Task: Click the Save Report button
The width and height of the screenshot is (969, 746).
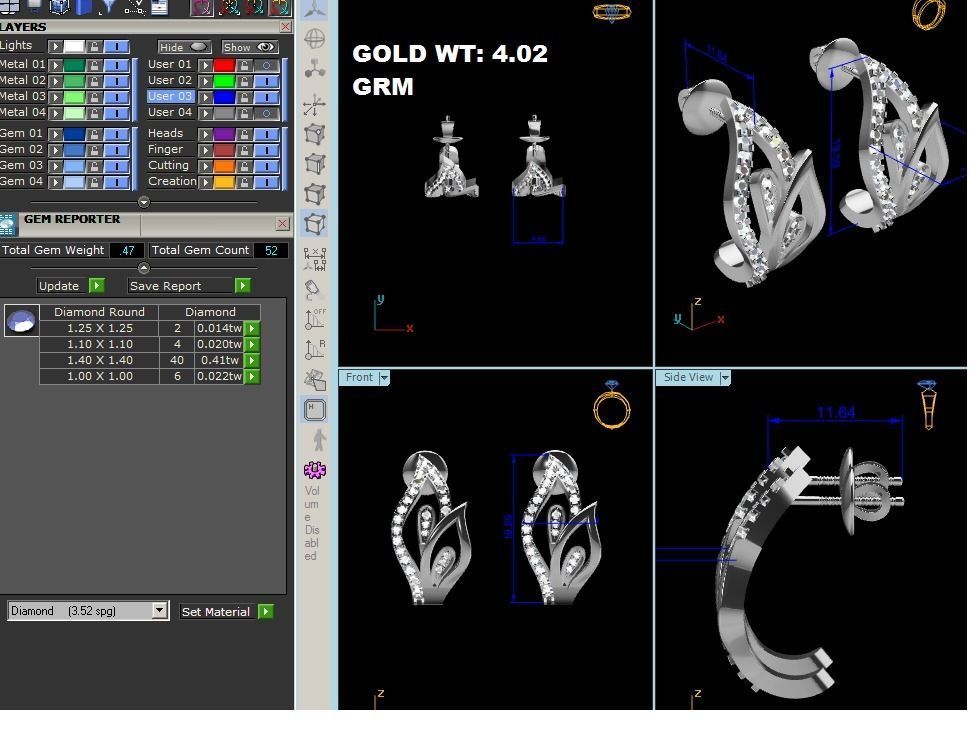Action: click(x=189, y=286)
